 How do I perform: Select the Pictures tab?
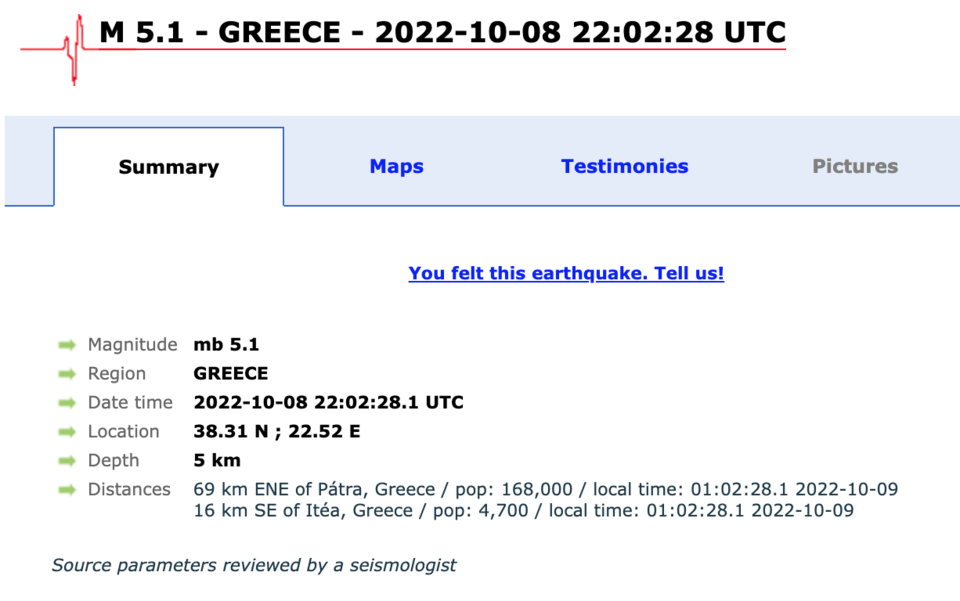(x=855, y=167)
